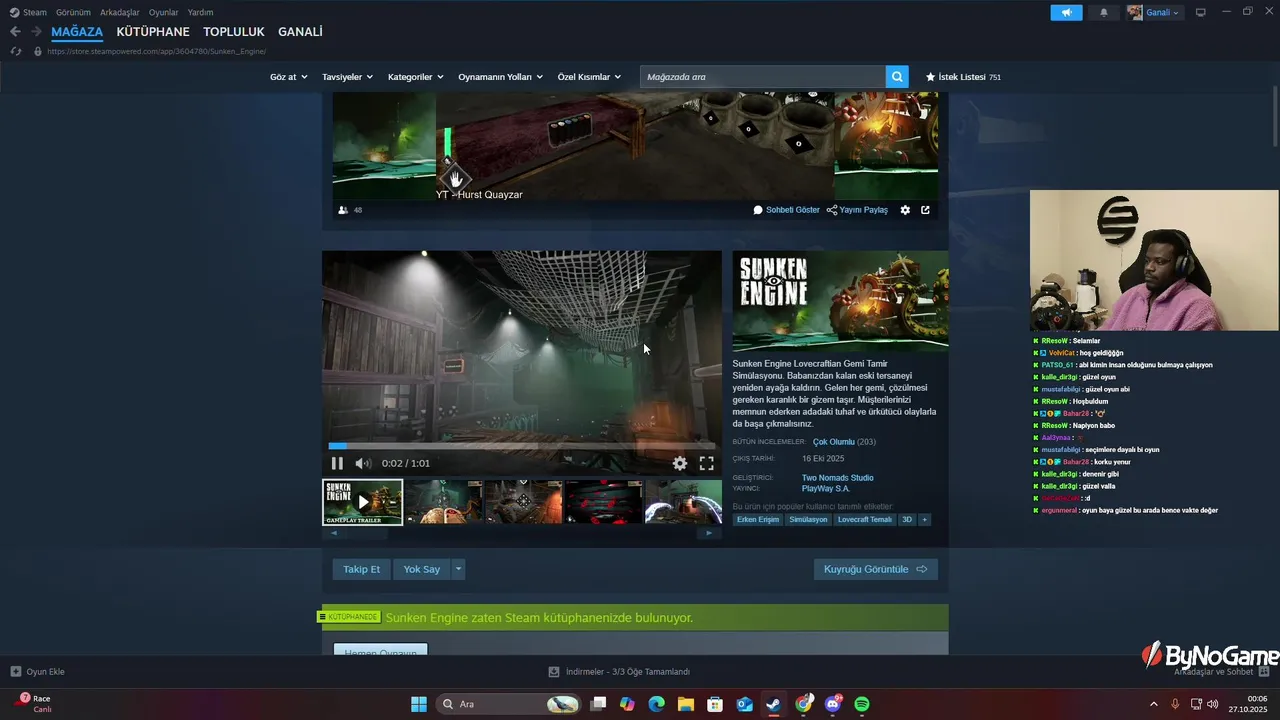Click the Yok Say ignore button
Screen dimensions: 1280x720
pos(421,569)
